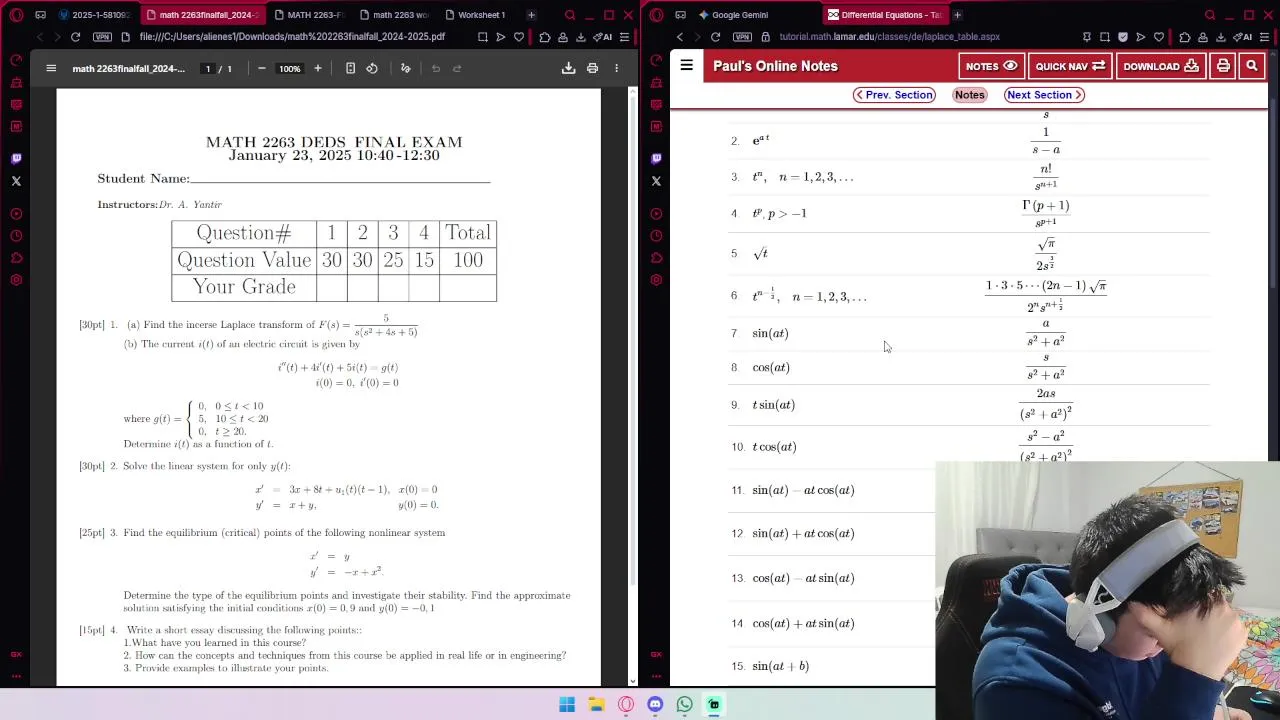Viewport: 1280px width, 720px height.
Task: Open downloads icon in right browser window
Action: 1221,37
